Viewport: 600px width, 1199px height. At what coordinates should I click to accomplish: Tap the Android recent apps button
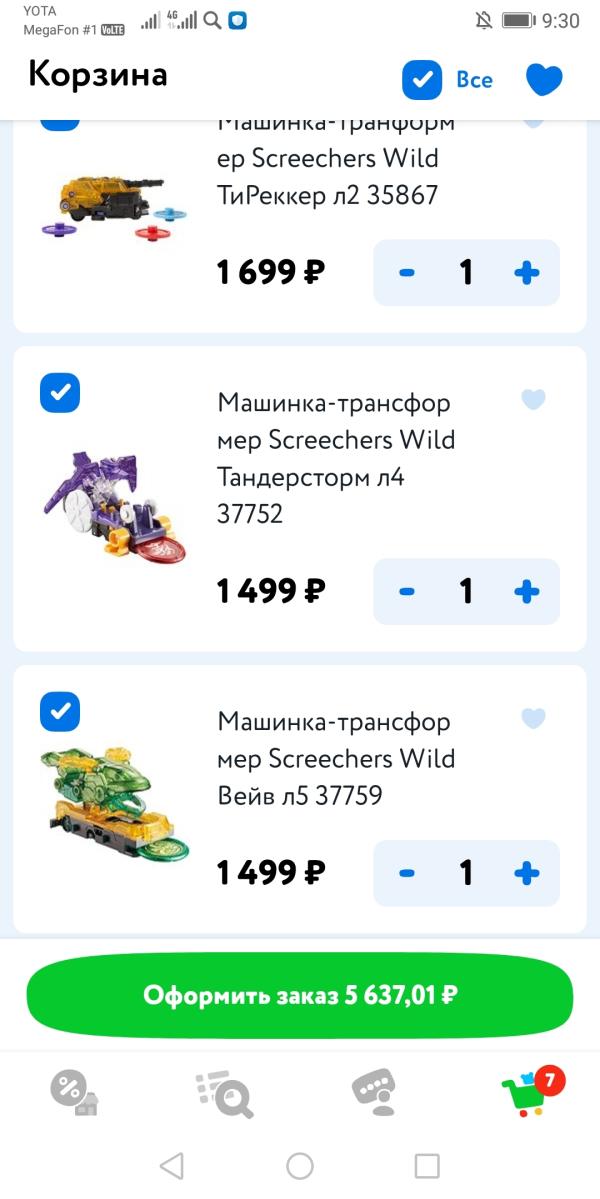point(427,1165)
